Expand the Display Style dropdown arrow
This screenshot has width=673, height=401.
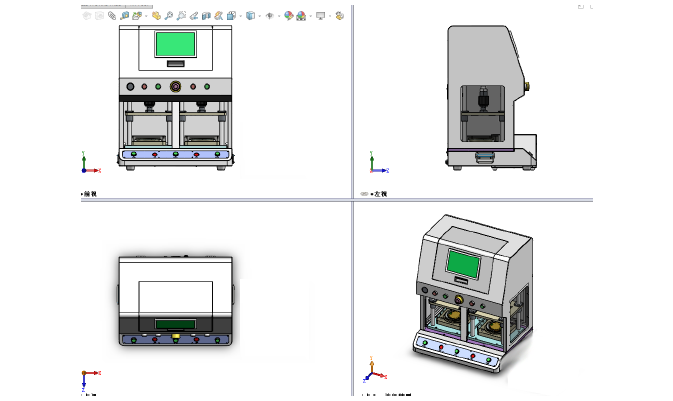[x=259, y=16]
